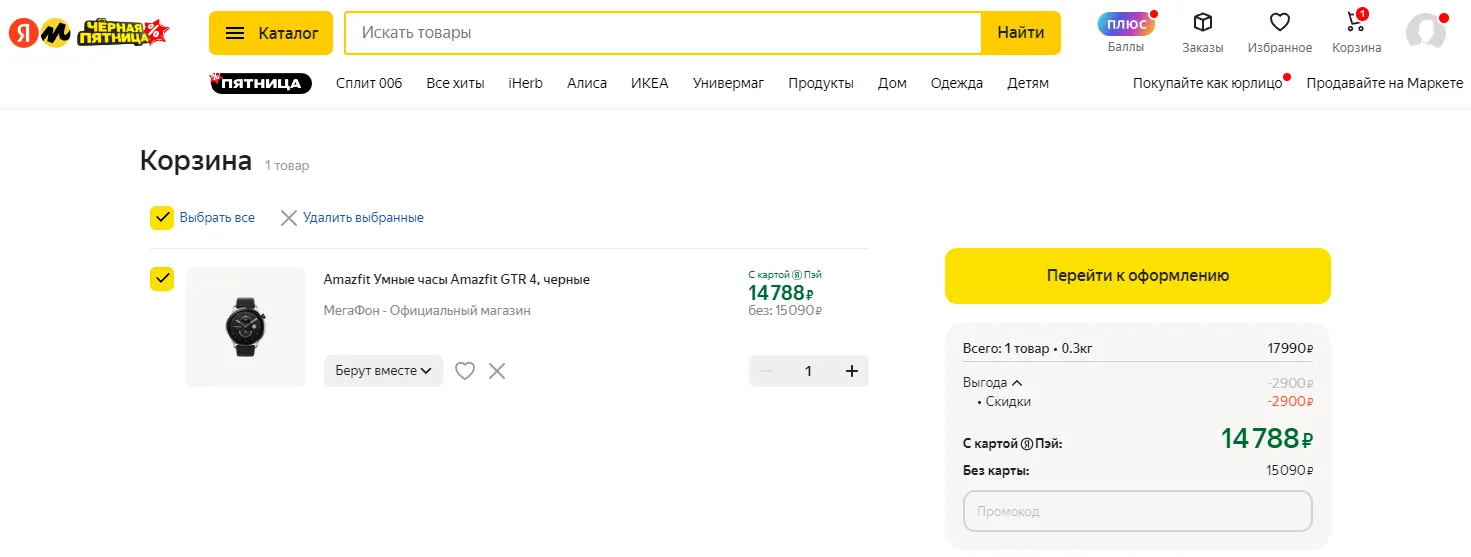Open Favorites heart icon in header

coord(1279,23)
